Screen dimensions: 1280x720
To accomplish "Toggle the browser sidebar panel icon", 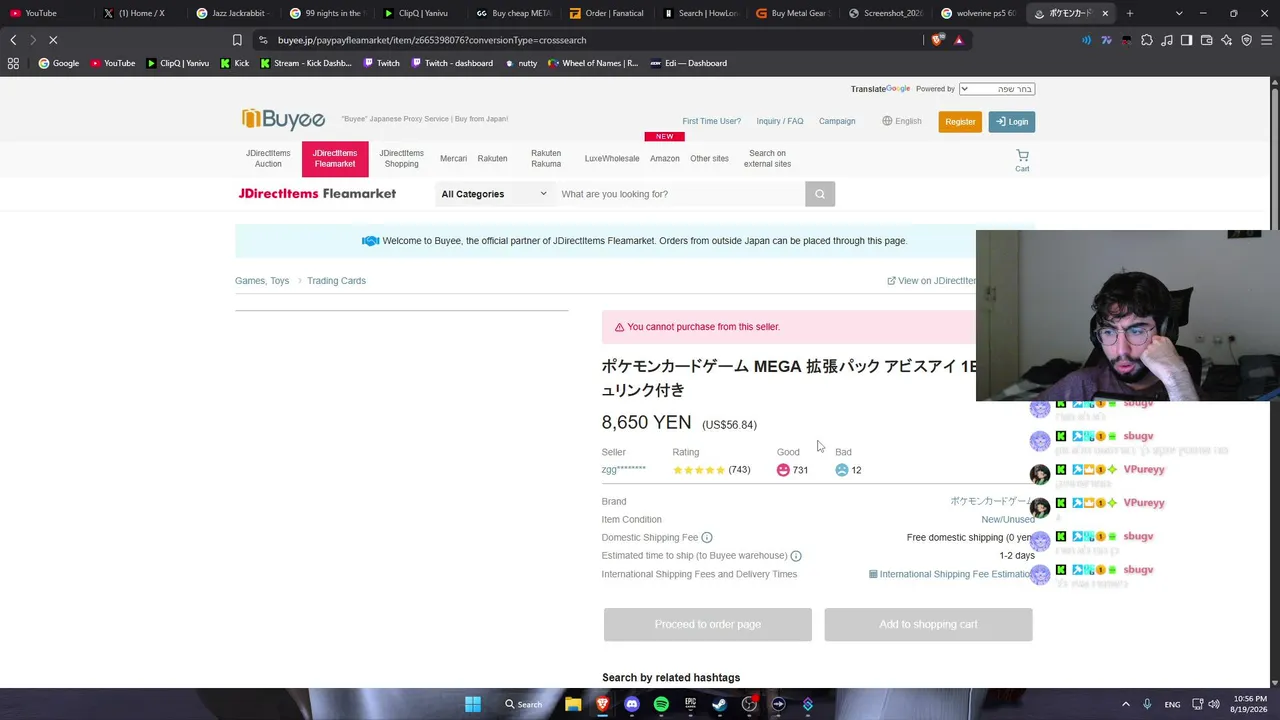I will [1186, 40].
